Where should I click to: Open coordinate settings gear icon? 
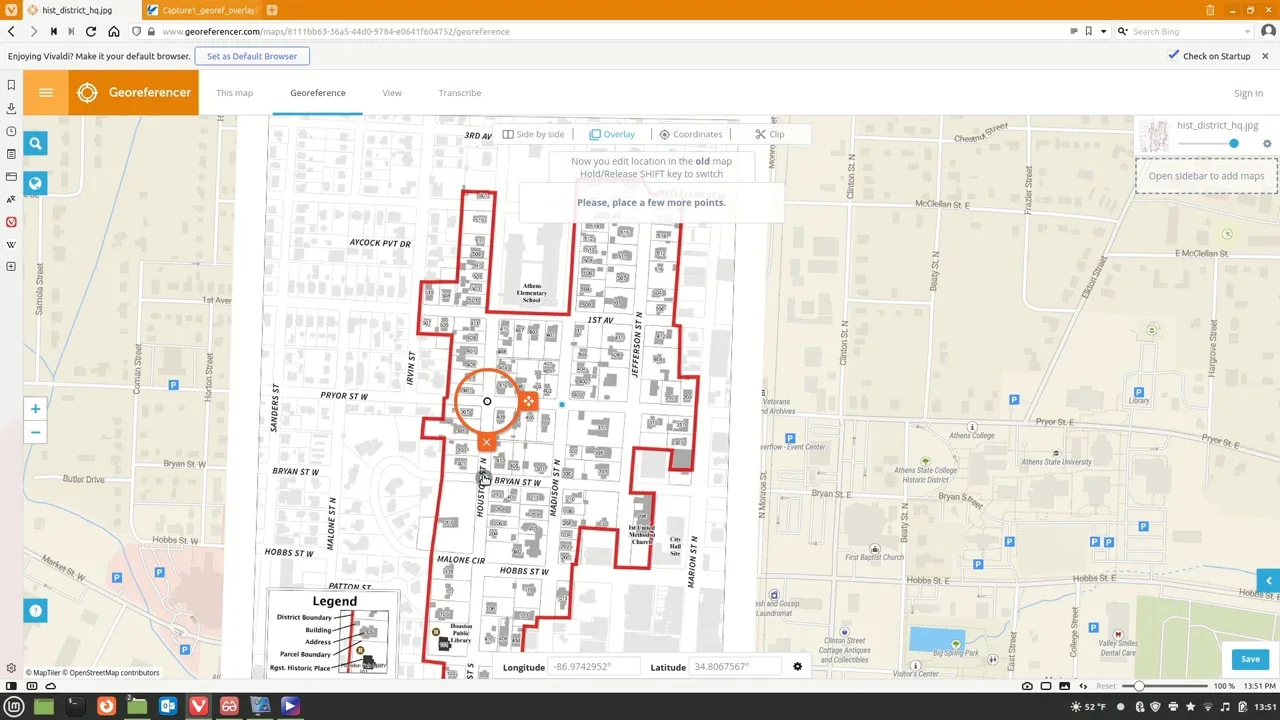coord(797,667)
